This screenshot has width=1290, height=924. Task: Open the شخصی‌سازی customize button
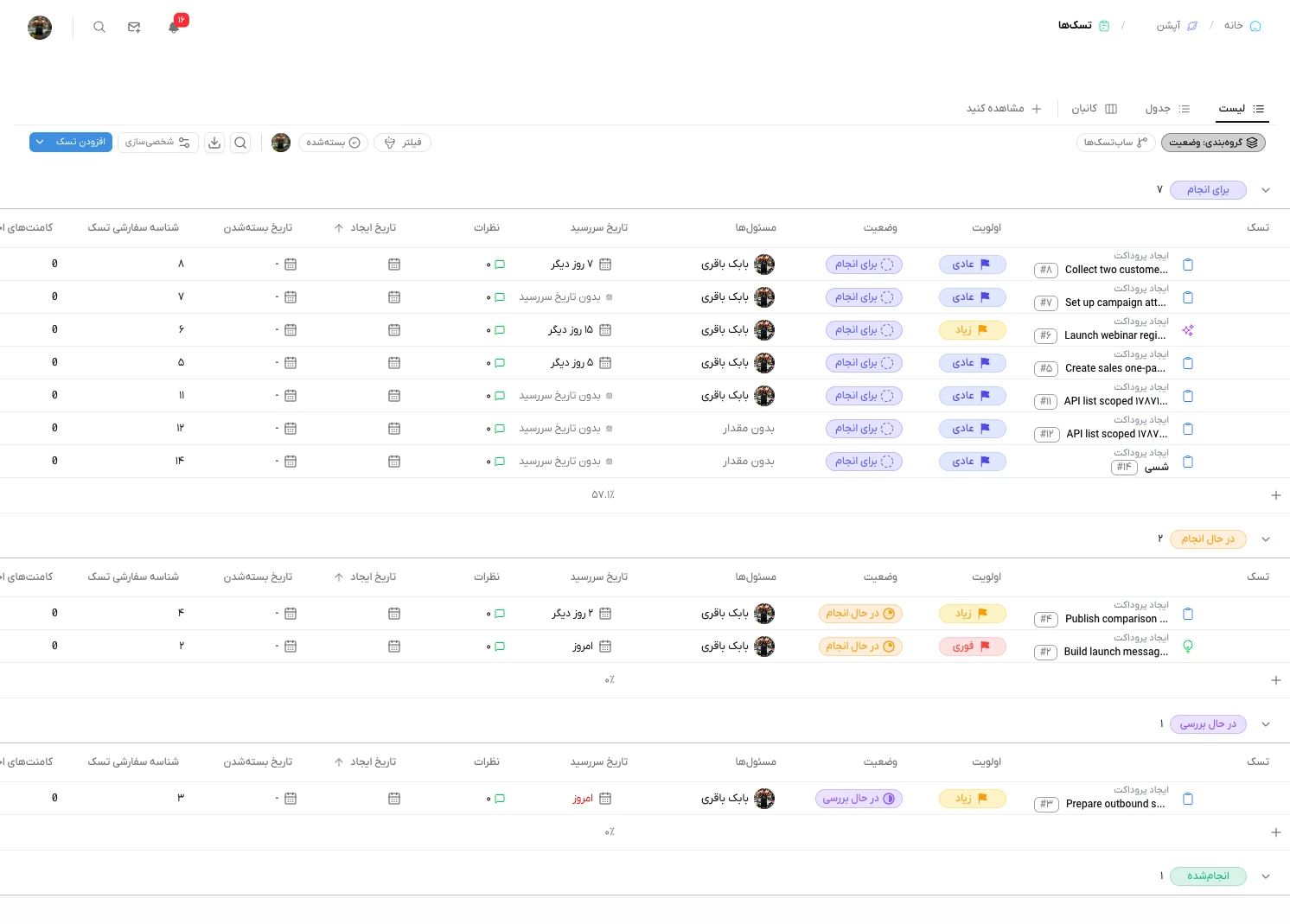point(157,143)
